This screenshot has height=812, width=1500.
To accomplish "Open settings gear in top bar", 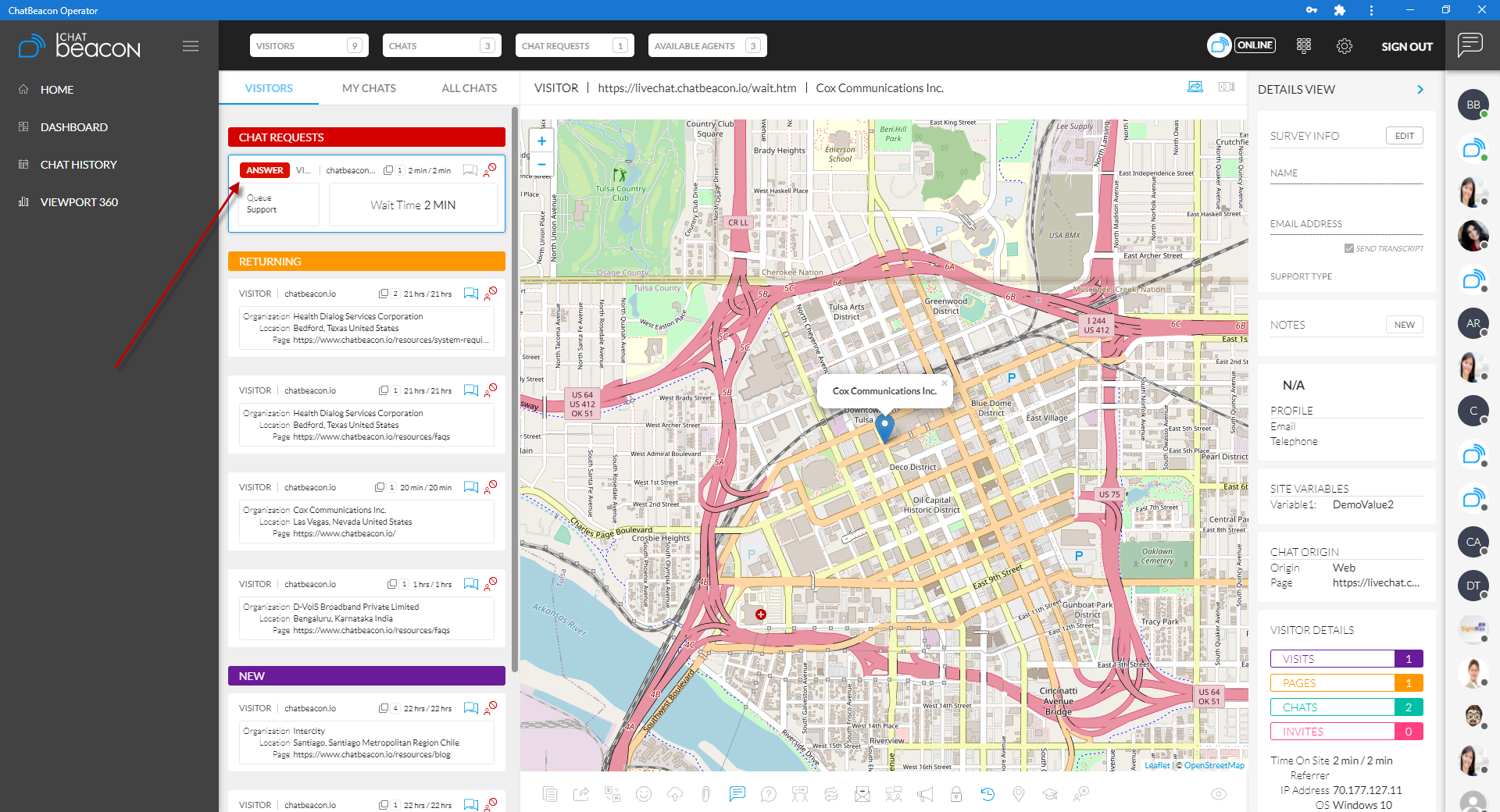I will click(x=1345, y=46).
